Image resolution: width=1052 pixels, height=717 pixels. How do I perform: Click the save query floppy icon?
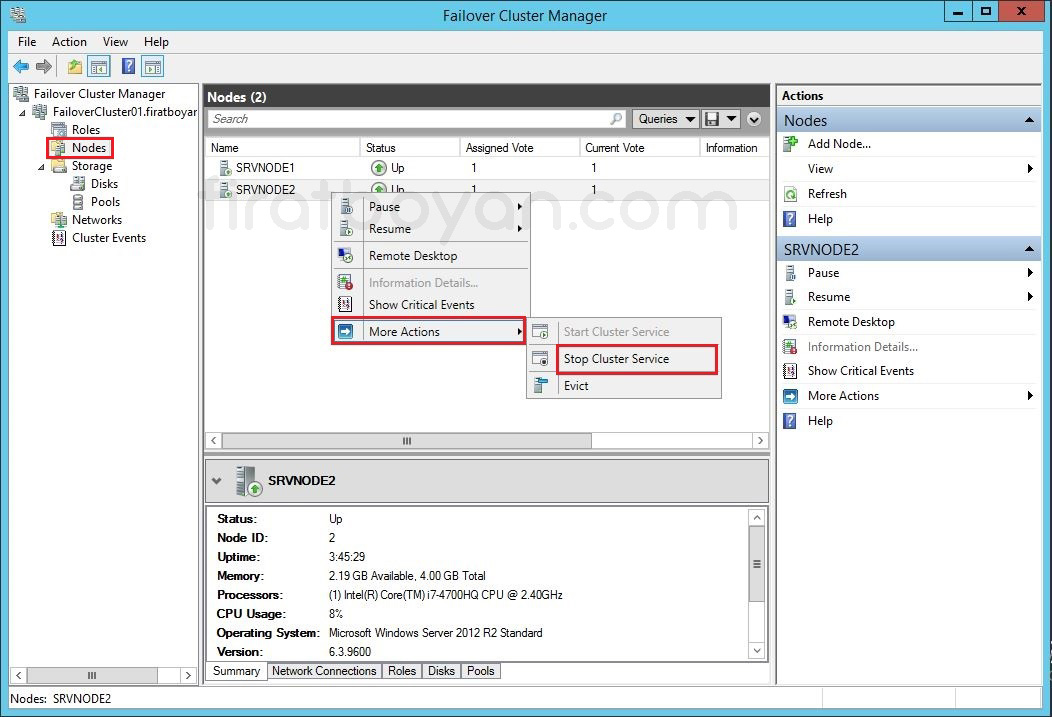[x=712, y=119]
